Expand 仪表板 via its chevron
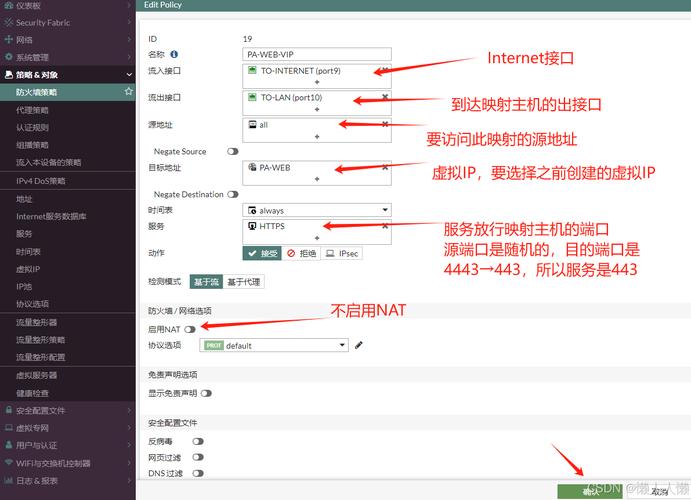Screen dimensions: 691x500 129,5
